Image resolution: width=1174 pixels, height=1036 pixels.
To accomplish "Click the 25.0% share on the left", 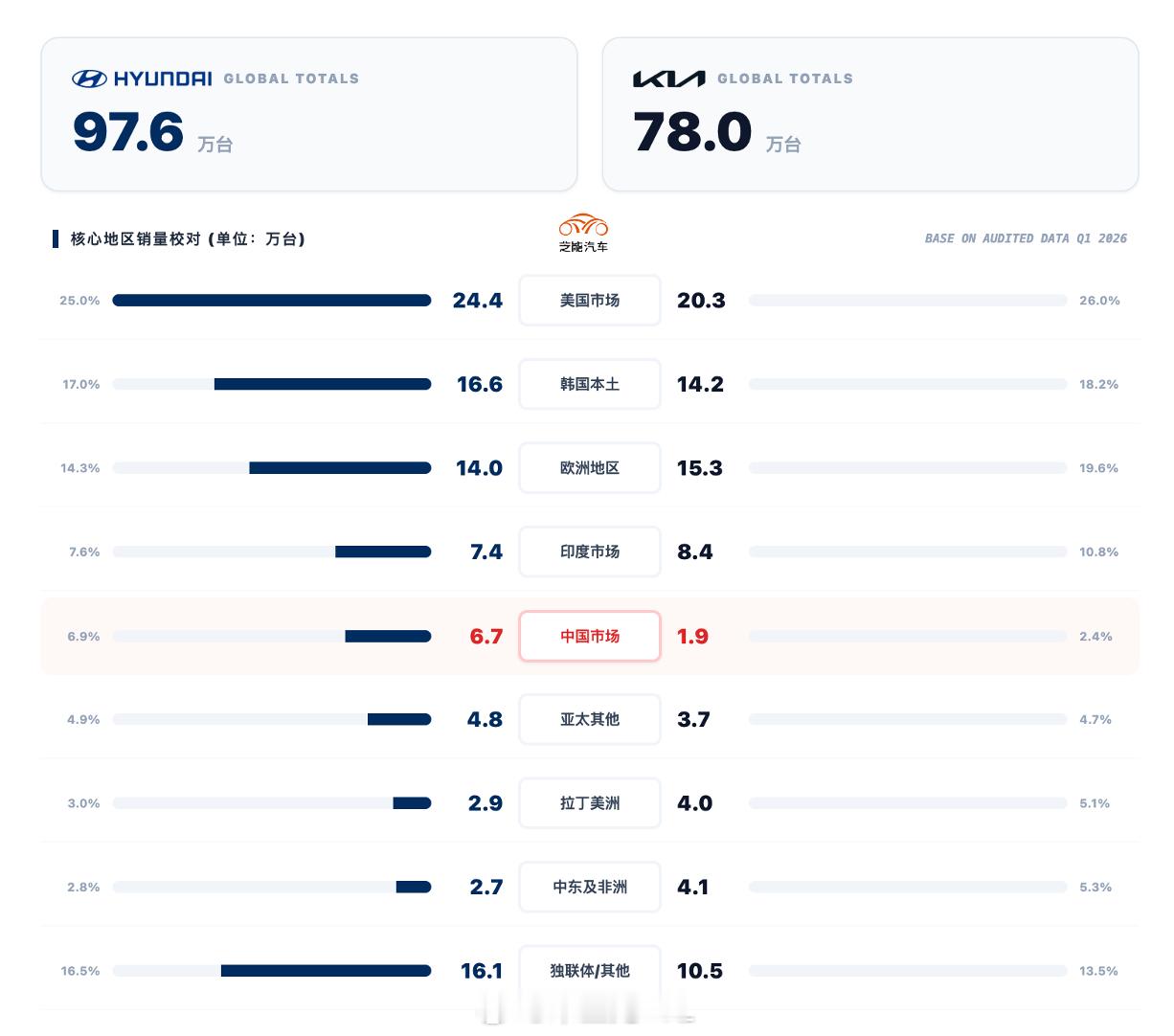I will click(x=79, y=301).
